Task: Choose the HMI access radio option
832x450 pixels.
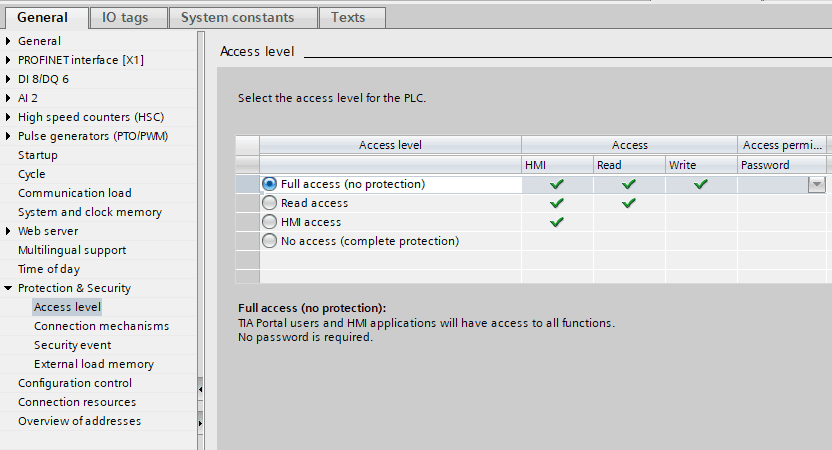Action: [x=269, y=222]
